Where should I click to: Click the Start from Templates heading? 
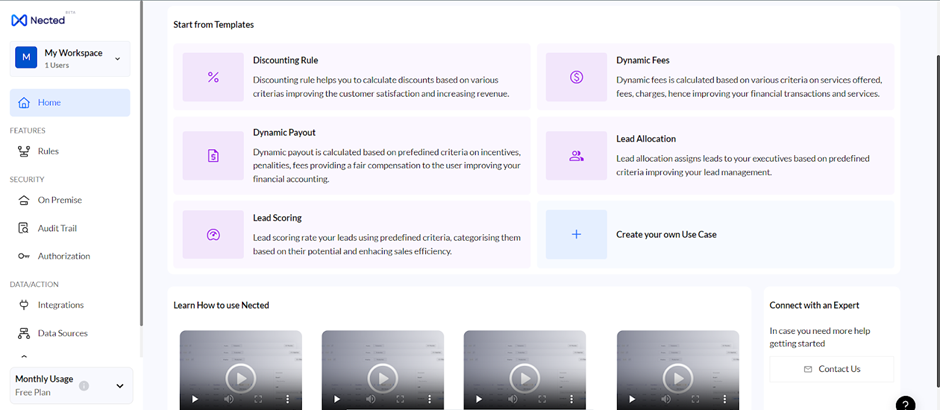click(213, 25)
